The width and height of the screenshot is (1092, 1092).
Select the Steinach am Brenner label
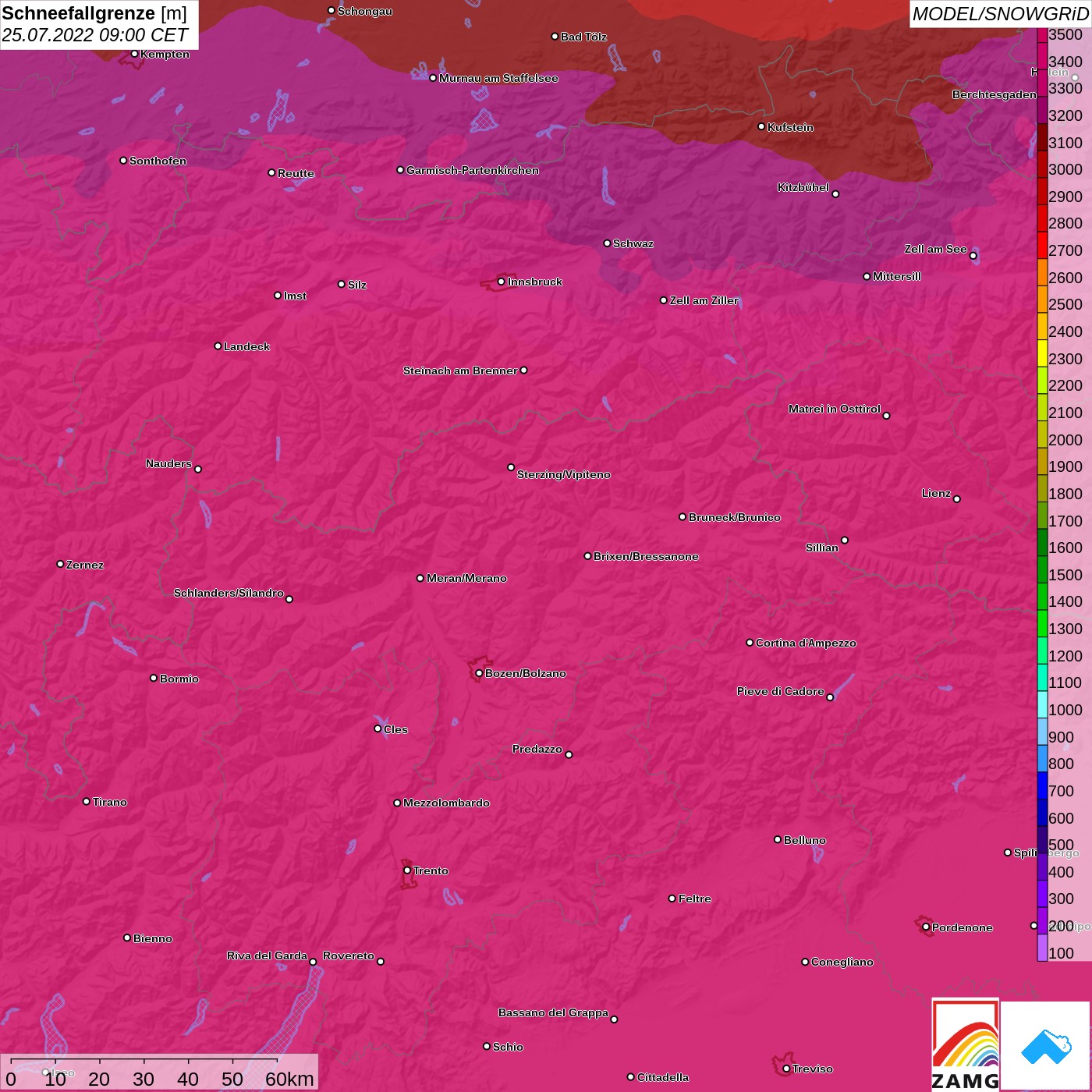click(x=460, y=370)
